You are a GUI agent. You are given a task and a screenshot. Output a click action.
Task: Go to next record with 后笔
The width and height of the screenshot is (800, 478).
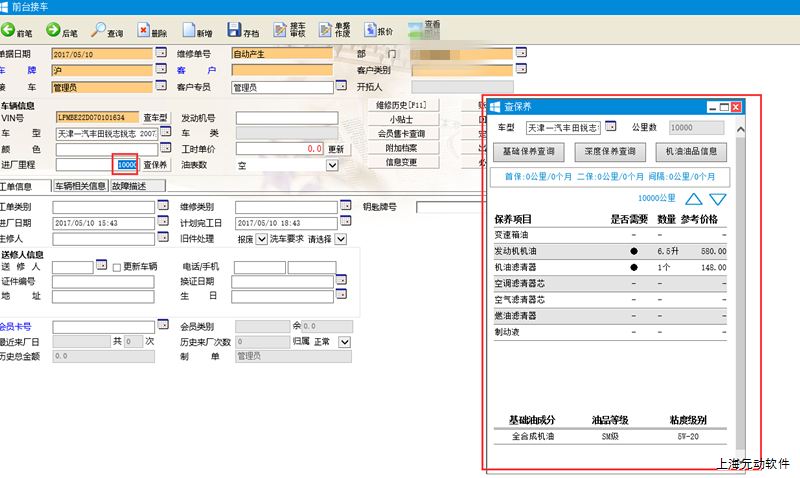click(60, 32)
